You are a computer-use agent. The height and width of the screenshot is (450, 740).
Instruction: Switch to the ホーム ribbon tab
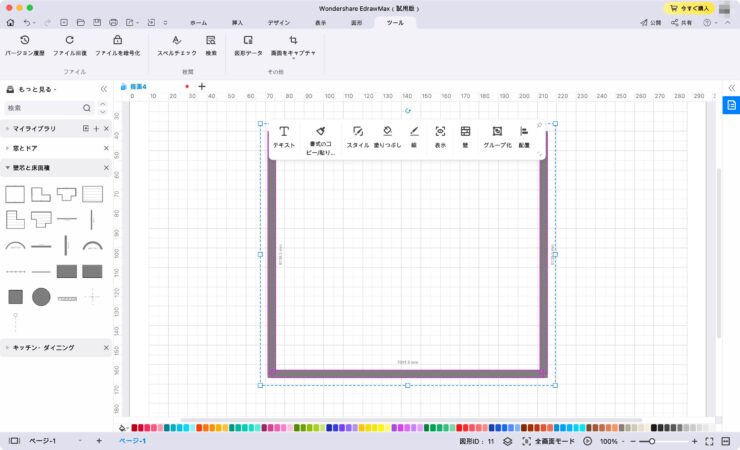[198, 23]
